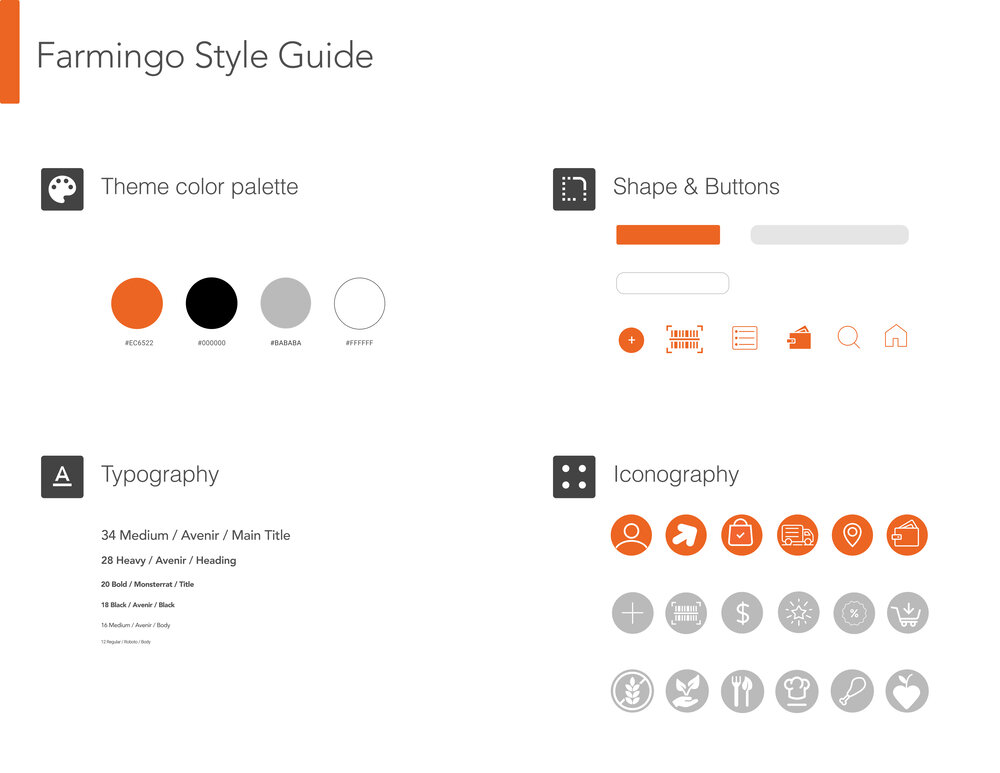Click the orange location pin icon
Viewport: 1000px width, 773px height.
point(852,535)
